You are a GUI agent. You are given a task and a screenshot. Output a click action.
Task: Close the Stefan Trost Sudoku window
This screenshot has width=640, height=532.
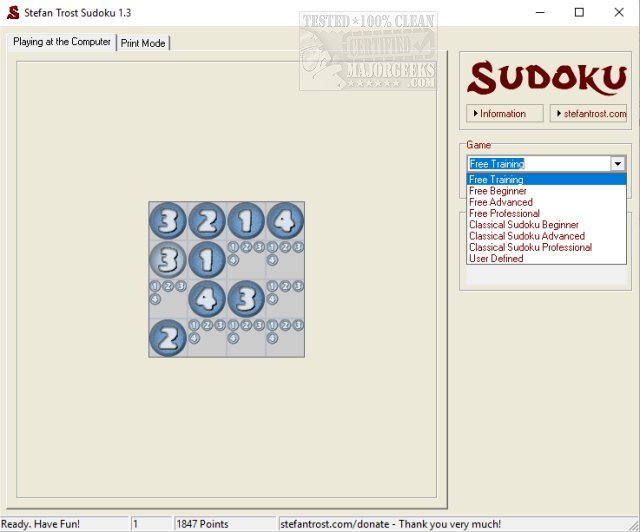[619, 12]
